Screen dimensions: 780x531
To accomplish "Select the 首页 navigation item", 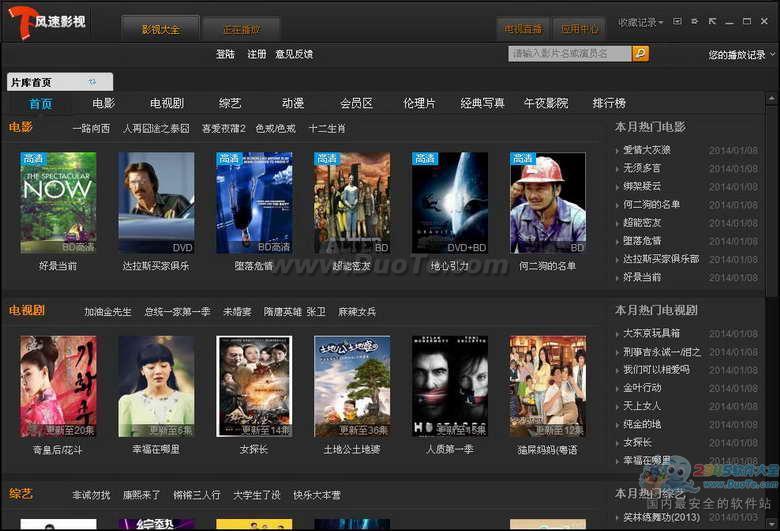I will (x=40, y=104).
